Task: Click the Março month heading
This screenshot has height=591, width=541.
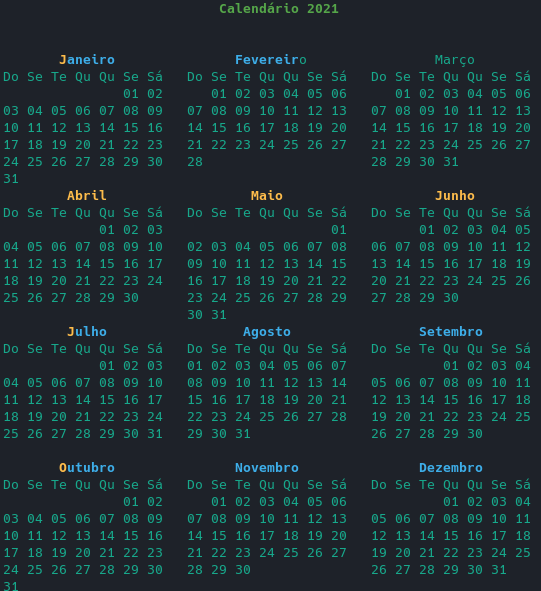Action: coord(455,60)
